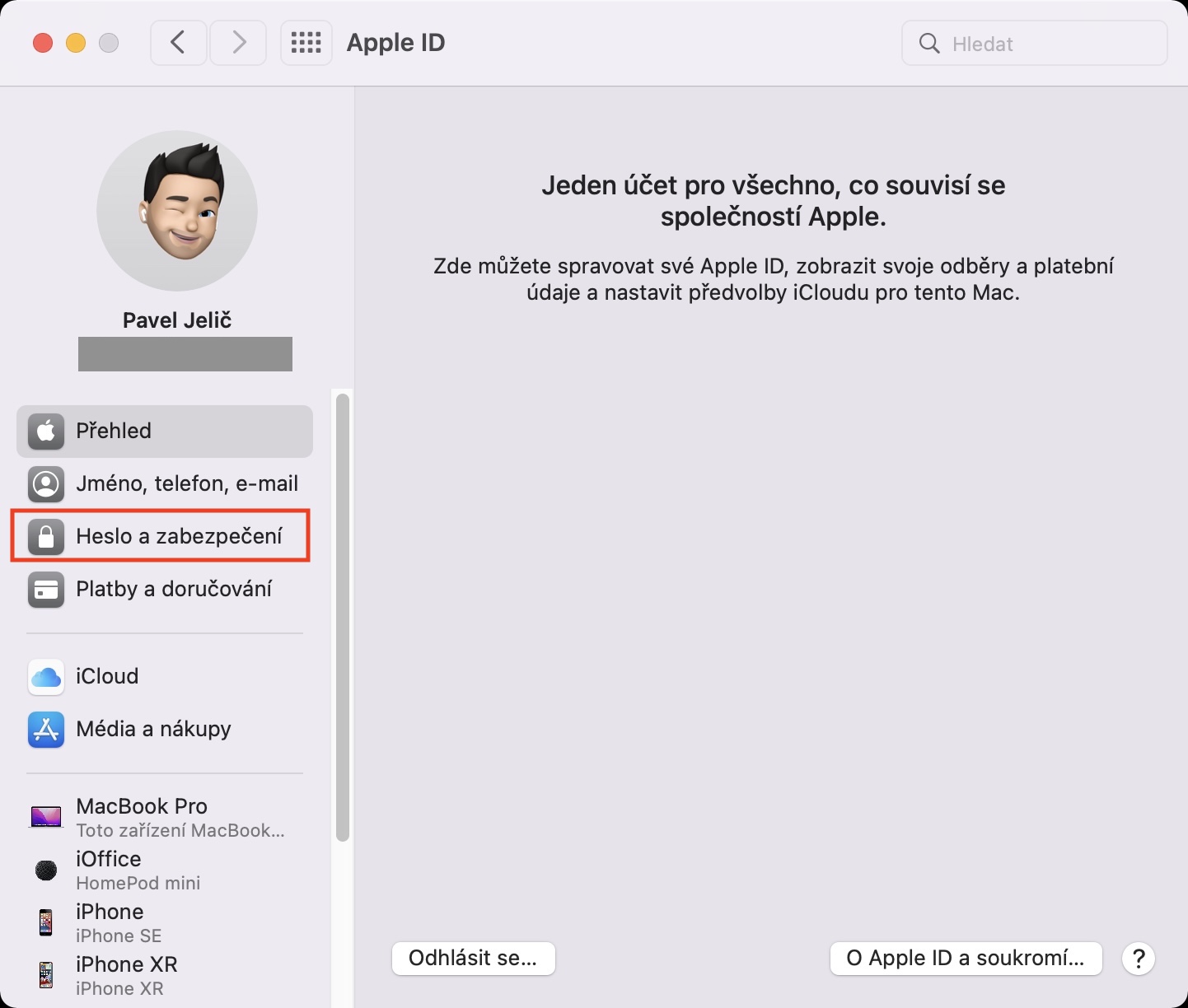This screenshot has width=1188, height=1008.
Task: Click the Odhlásit se… button
Action: [x=473, y=959]
